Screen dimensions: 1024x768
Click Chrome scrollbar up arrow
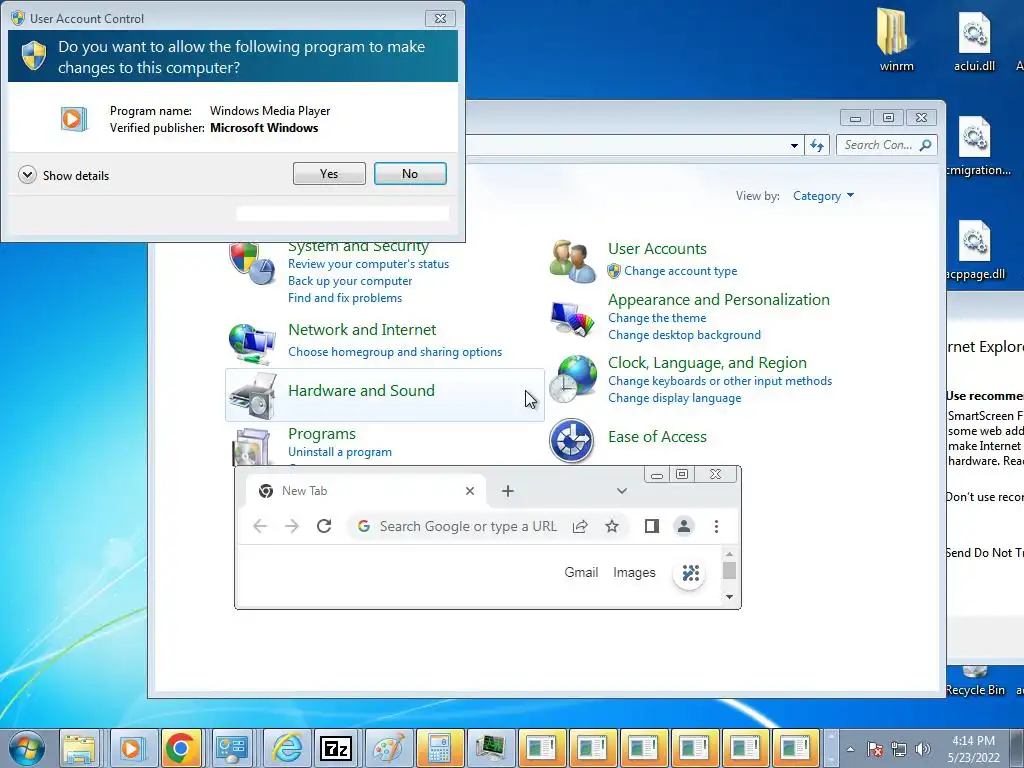tap(729, 554)
